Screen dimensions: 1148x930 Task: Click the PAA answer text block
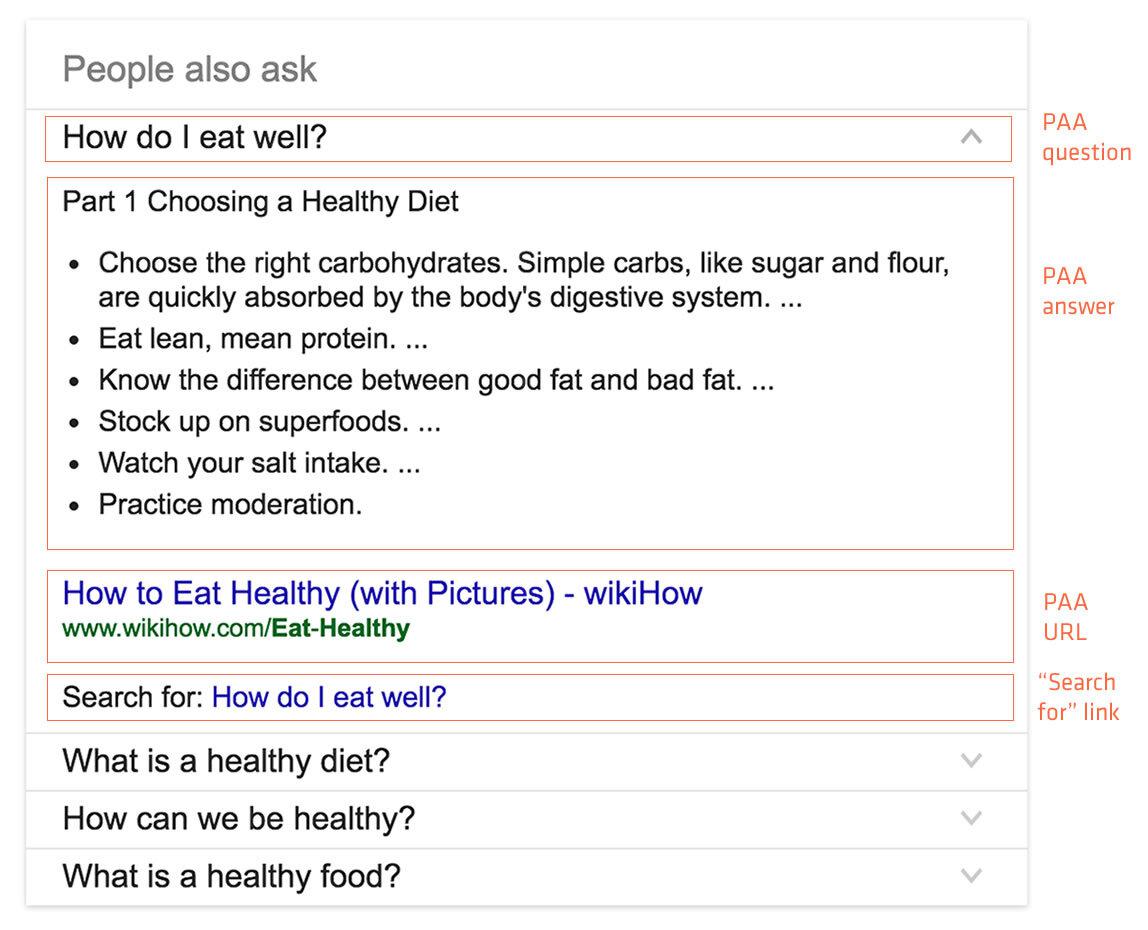point(500,360)
